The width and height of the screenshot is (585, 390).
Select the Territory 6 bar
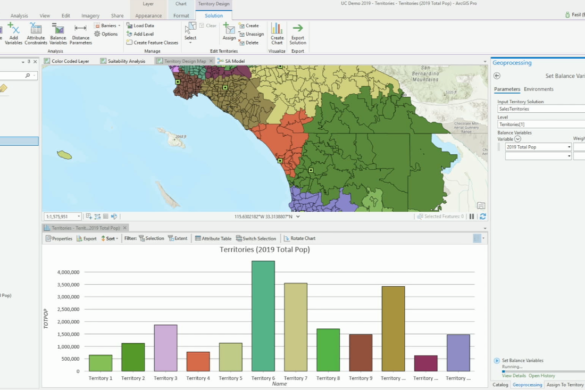(x=263, y=316)
